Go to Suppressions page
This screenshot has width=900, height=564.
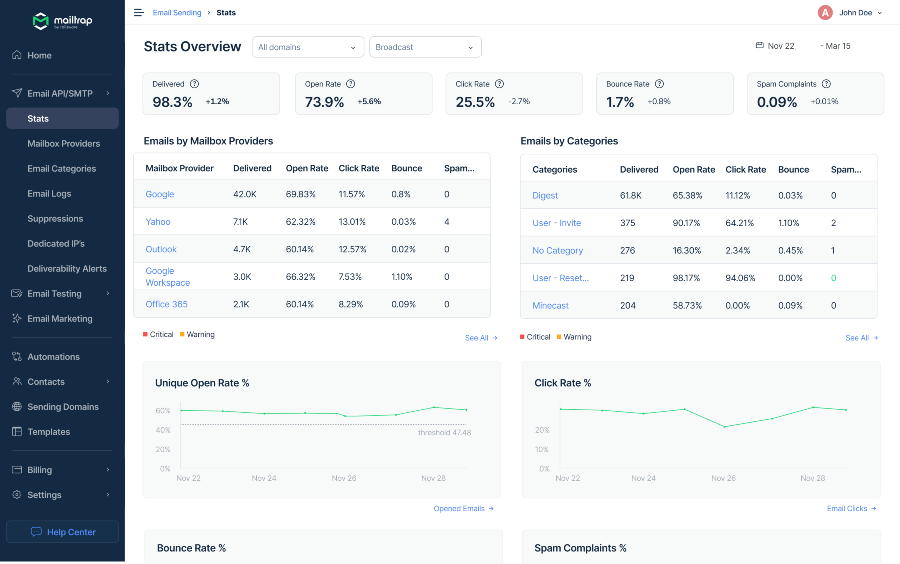pos(55,219)
